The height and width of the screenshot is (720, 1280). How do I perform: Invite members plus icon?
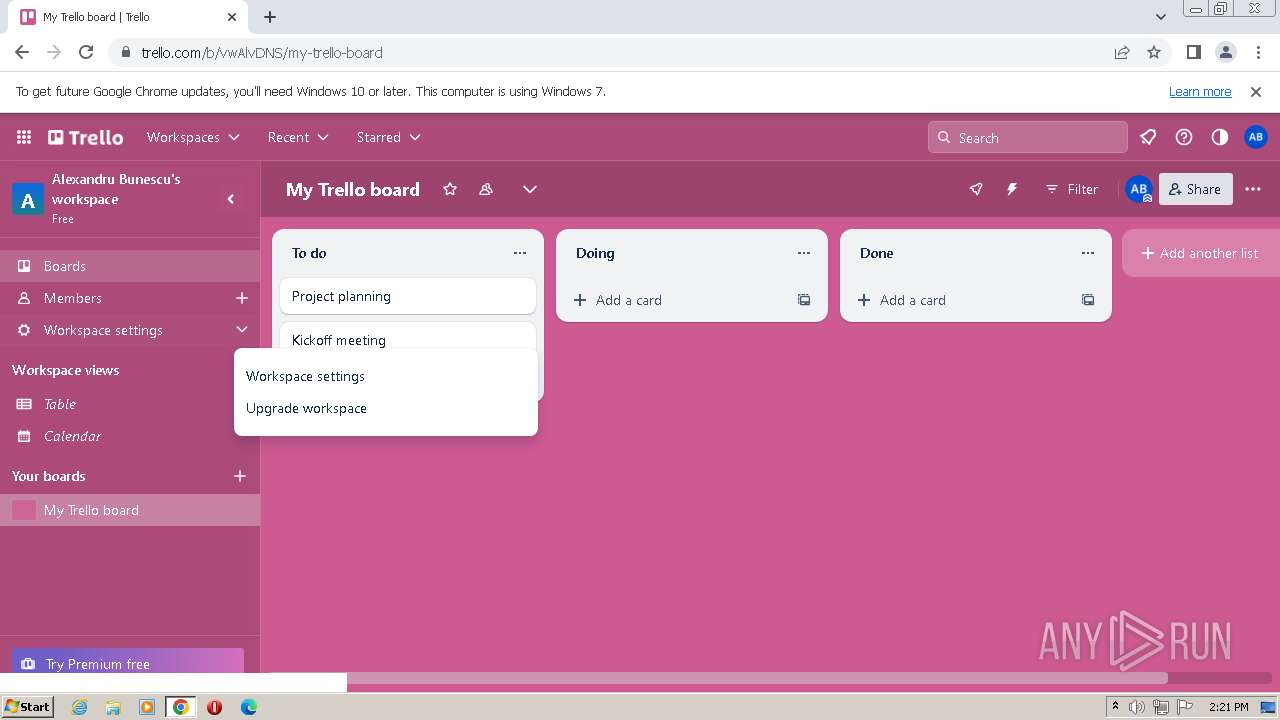click(x=241, y=298)
